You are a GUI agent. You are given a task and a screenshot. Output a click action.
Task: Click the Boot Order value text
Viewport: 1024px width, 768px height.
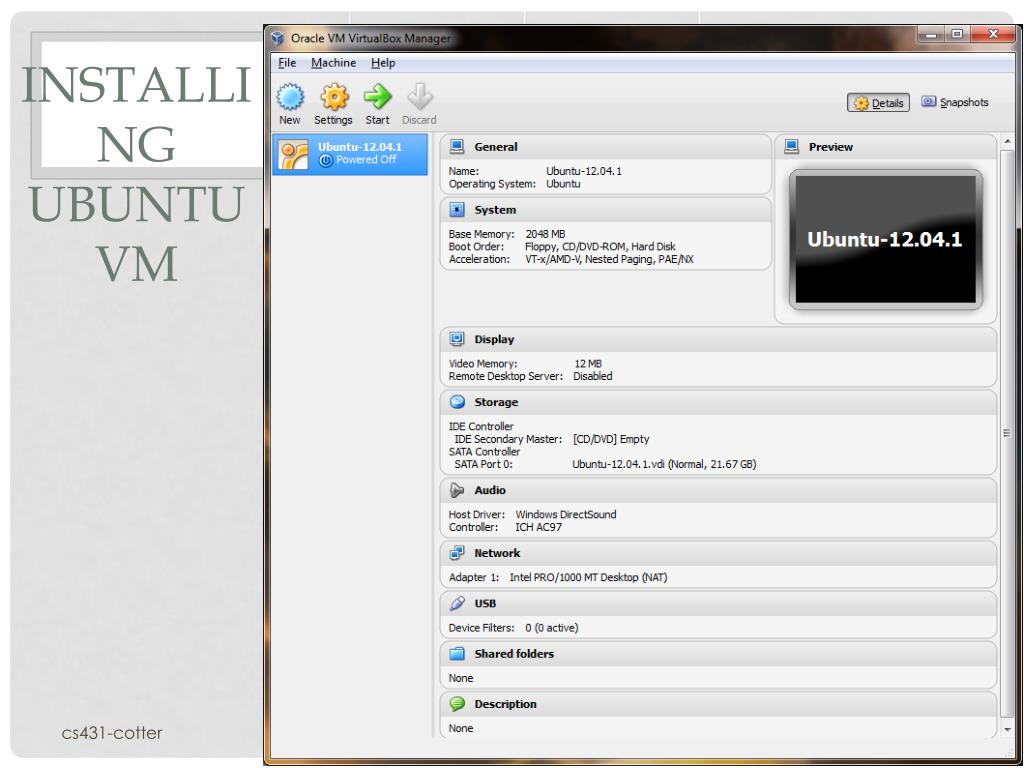[x=600, y=247]
